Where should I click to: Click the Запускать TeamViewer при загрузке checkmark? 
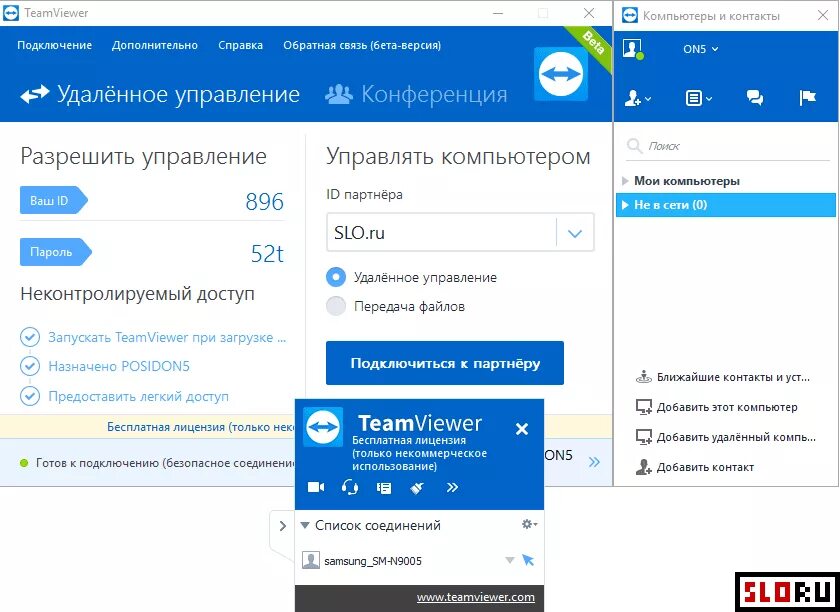click(29, 337)
